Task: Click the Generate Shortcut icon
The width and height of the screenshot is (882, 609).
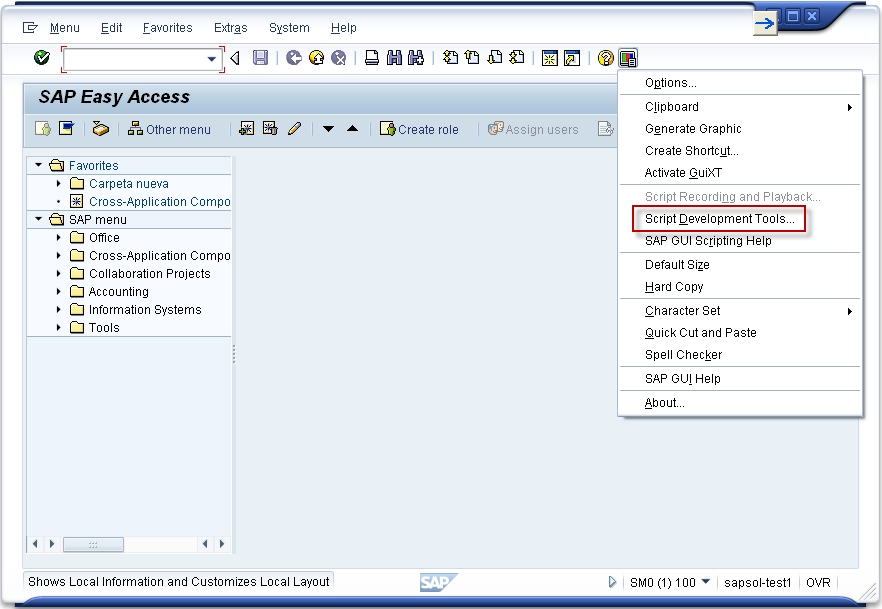Action: point(572,58)
